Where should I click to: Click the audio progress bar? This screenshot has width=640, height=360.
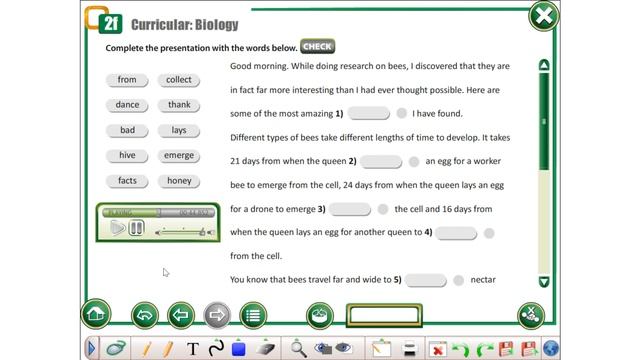click(158, 212)
